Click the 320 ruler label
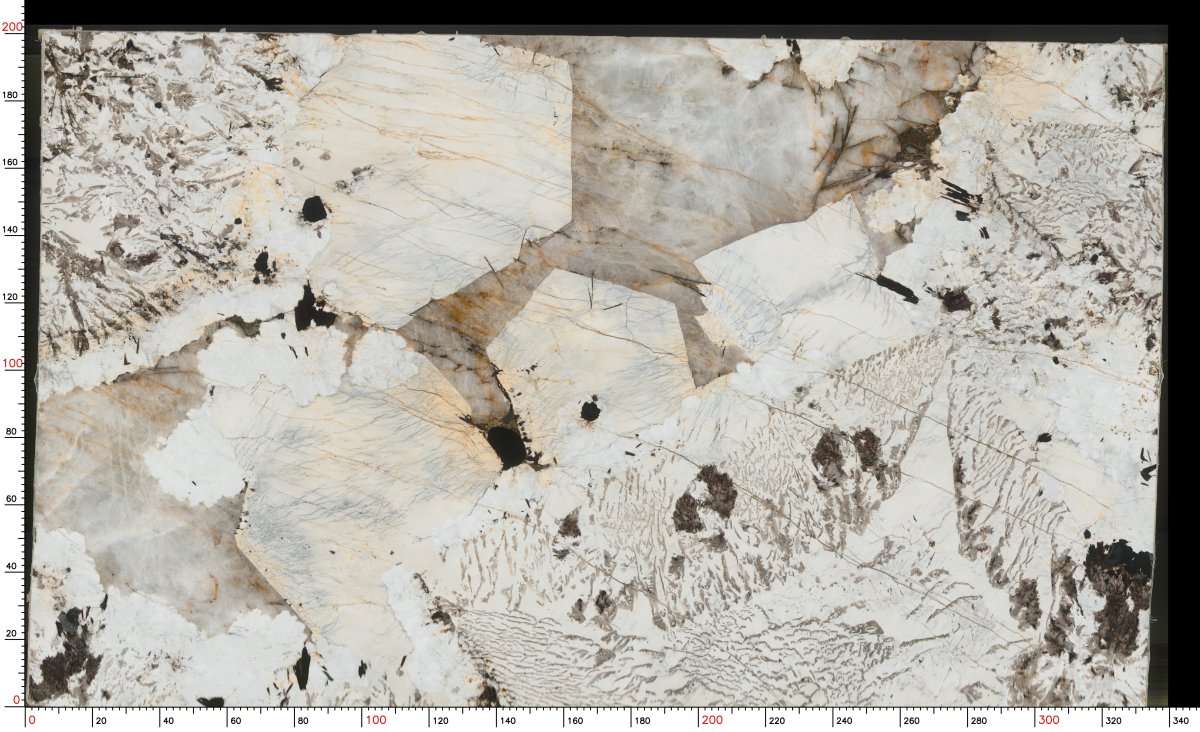 pyautogui.click(x=1115, y=720)
